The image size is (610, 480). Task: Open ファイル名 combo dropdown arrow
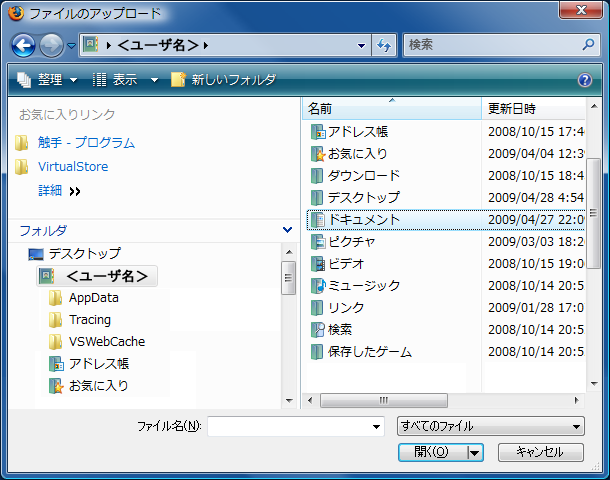[x=377, y=426]
